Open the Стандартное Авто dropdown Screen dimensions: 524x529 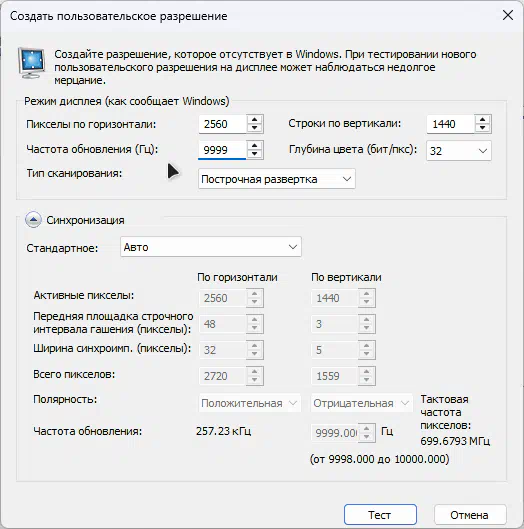click(x=211, y=247)
